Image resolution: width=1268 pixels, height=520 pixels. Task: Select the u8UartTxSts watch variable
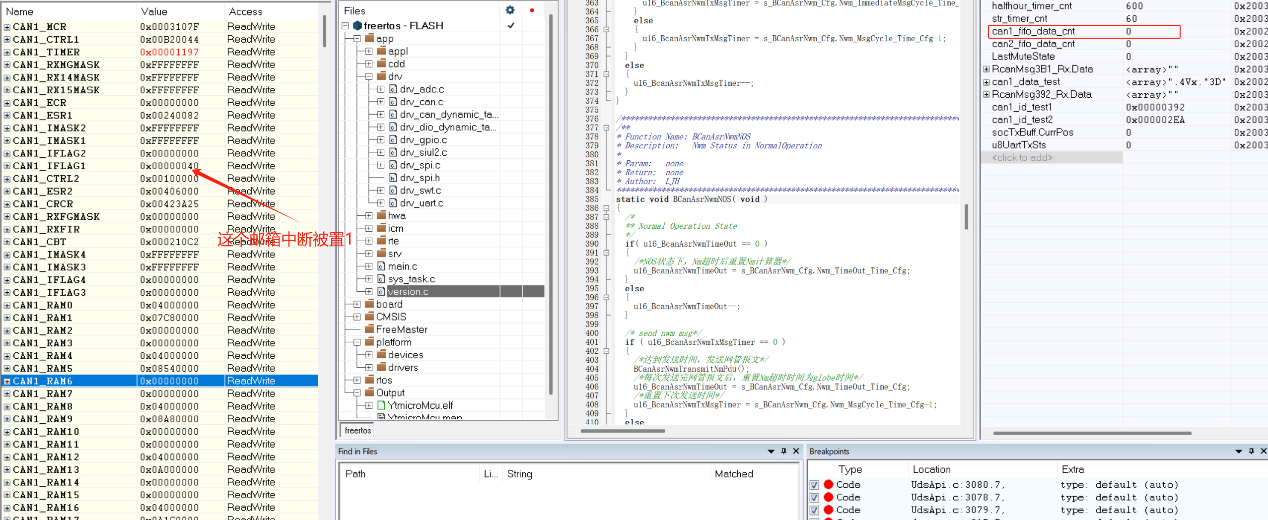(x=1021, y=145)
